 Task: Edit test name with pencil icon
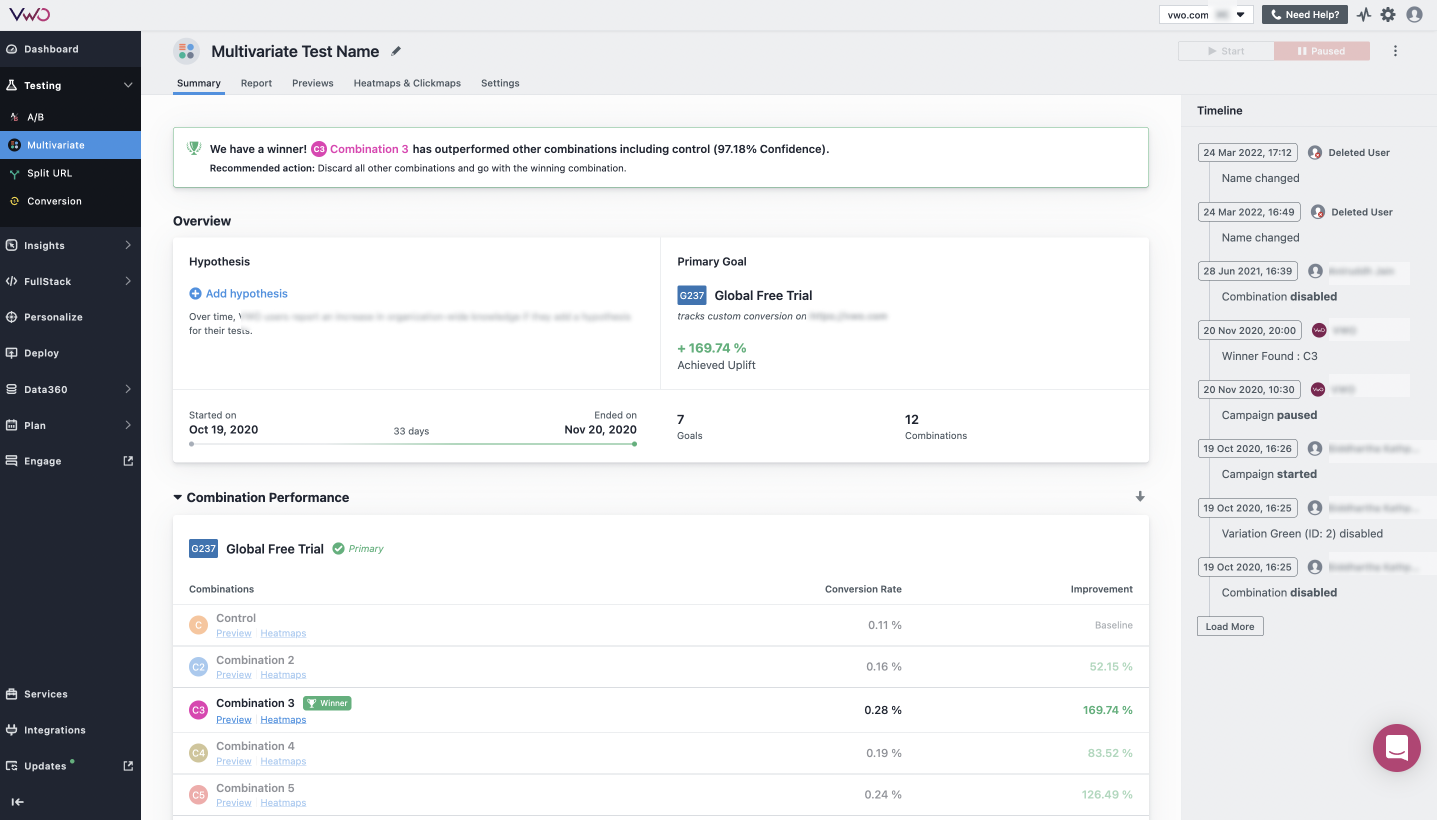(x=396, y=51)
